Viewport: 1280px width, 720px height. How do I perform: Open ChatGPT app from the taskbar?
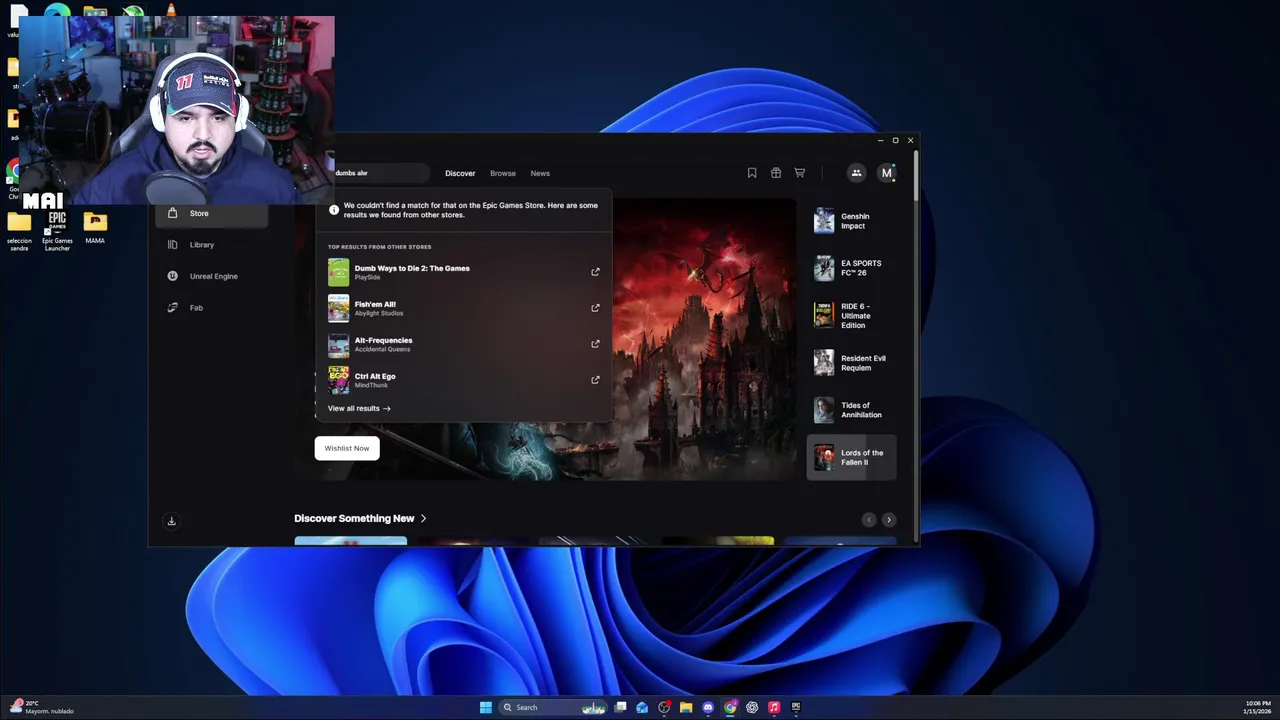(752, 707)
